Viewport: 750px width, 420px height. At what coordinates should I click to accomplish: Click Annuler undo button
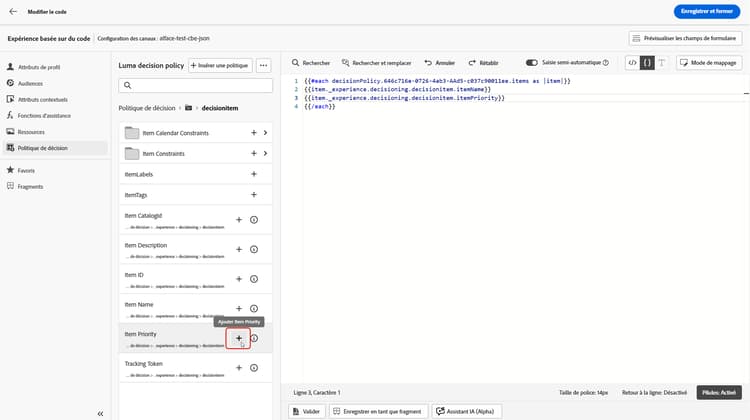click(x=440, y=63)
